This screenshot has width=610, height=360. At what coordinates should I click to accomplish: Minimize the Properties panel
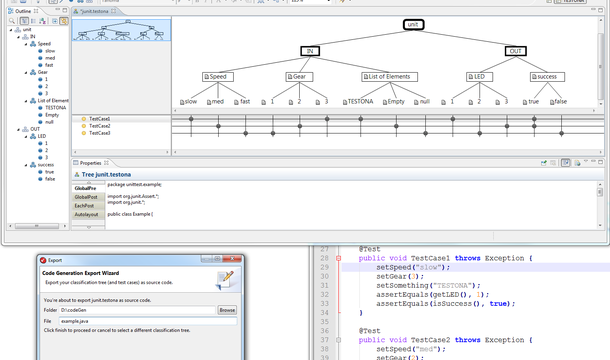point(593,162)
